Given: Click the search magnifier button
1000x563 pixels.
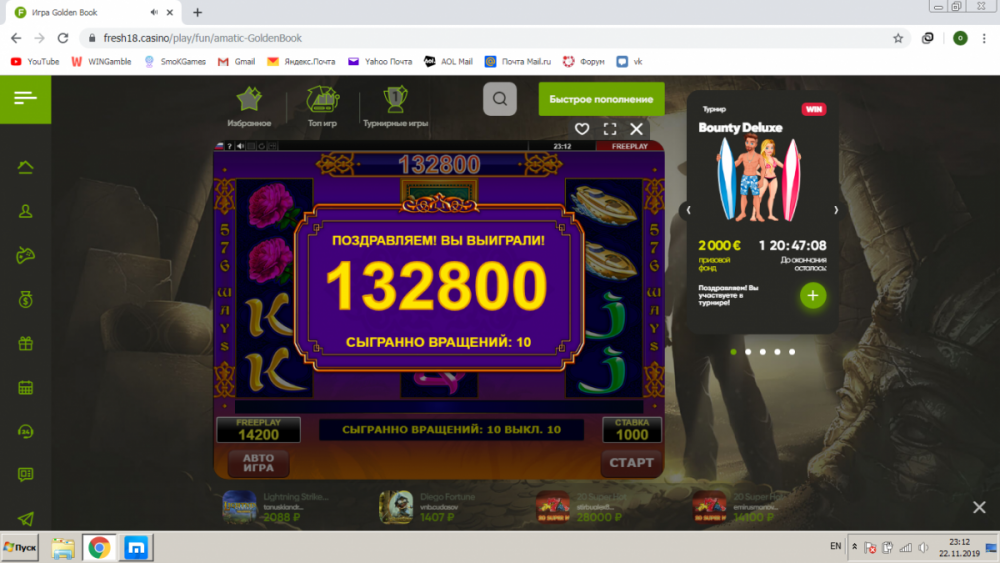Looking at the screenshot, I should pos(500,99).
